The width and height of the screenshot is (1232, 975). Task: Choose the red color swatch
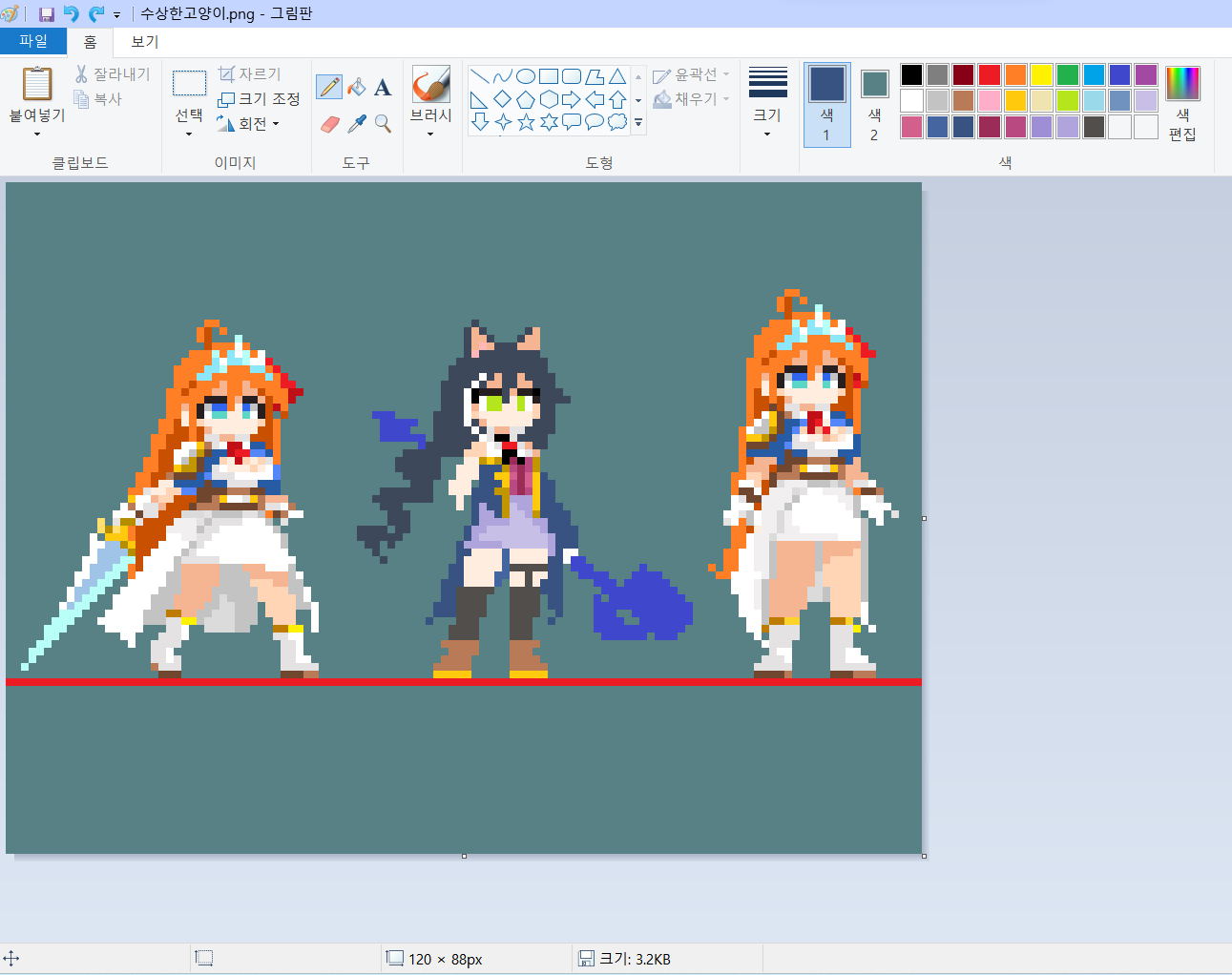coord(990,74)
